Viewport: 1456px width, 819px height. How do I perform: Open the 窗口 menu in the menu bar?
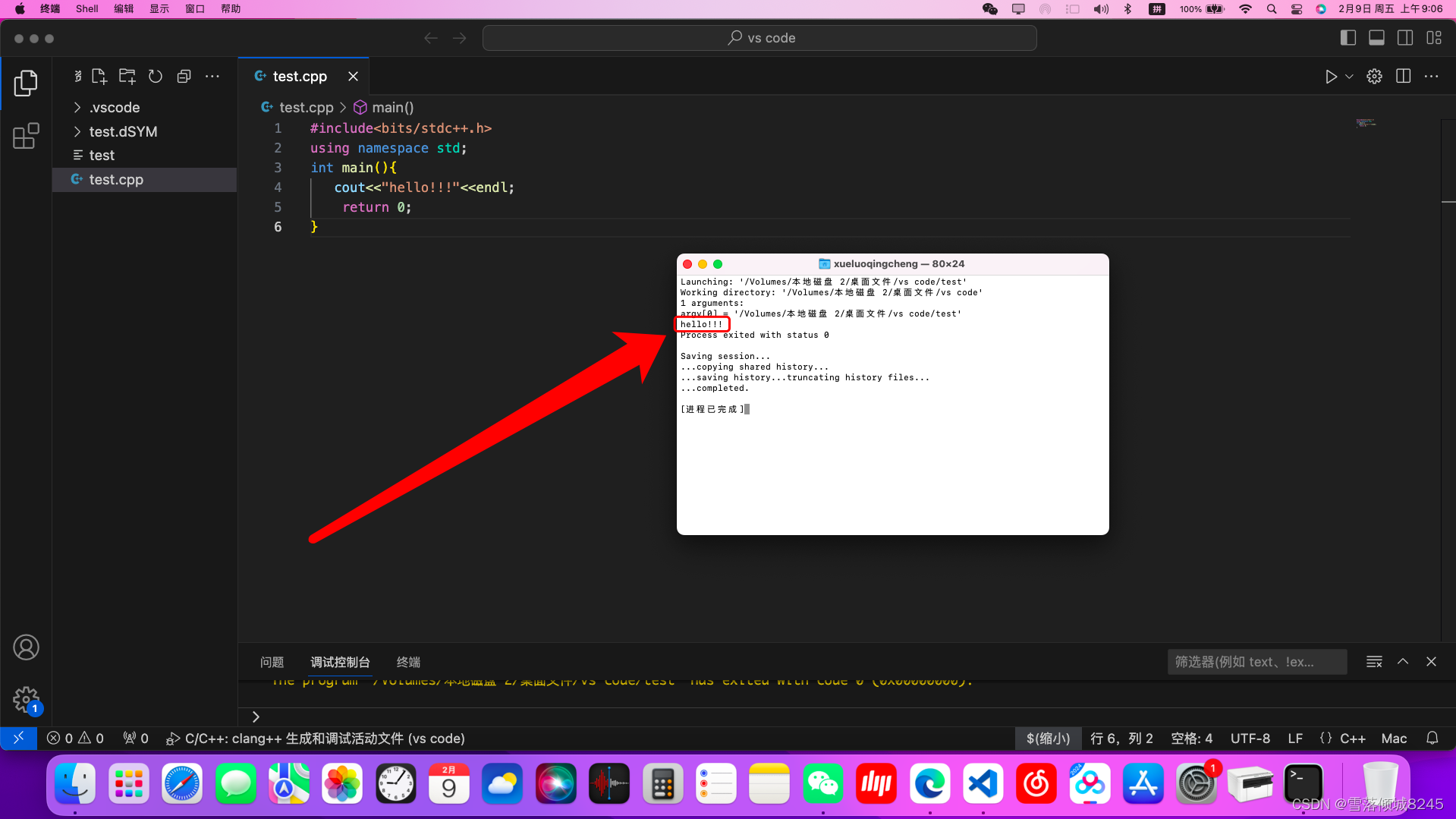195,8
